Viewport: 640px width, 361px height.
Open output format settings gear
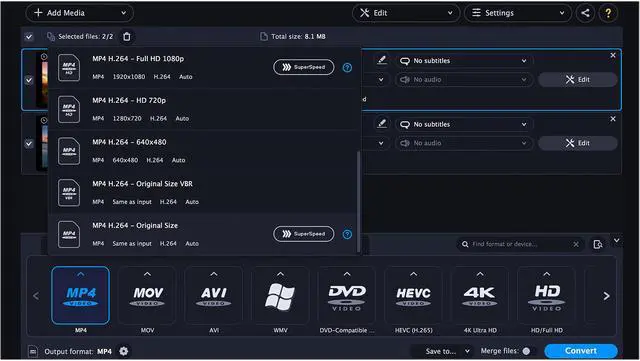point(123,351)
